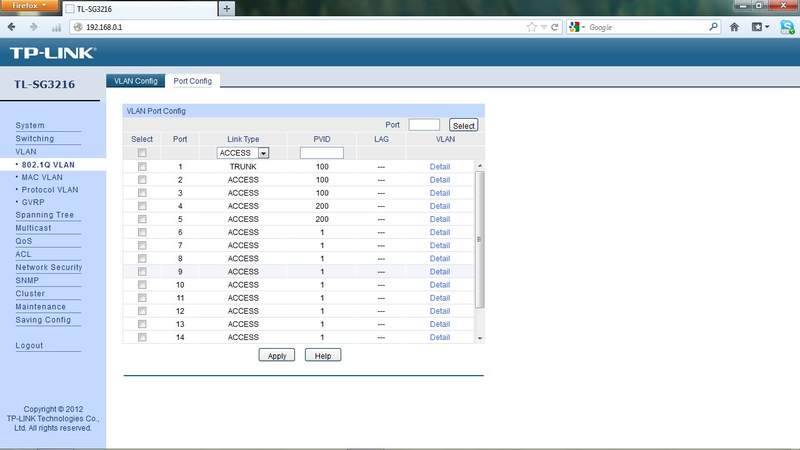Viewport: 800px width, 450px height.
Task: Open the Skype toolbar icon
Action: [x=787, y=27]
